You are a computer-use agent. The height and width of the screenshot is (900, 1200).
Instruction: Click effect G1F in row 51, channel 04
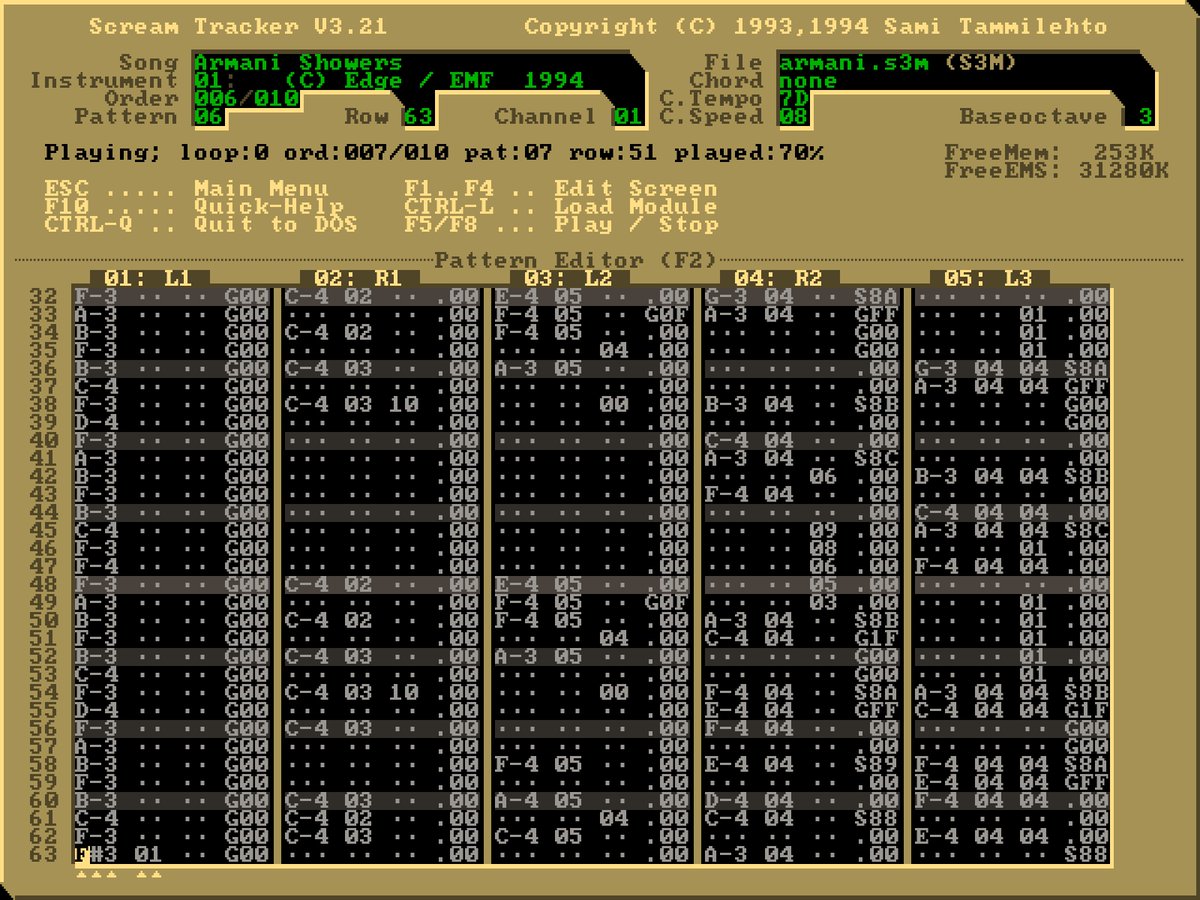(x=876, y=638)
